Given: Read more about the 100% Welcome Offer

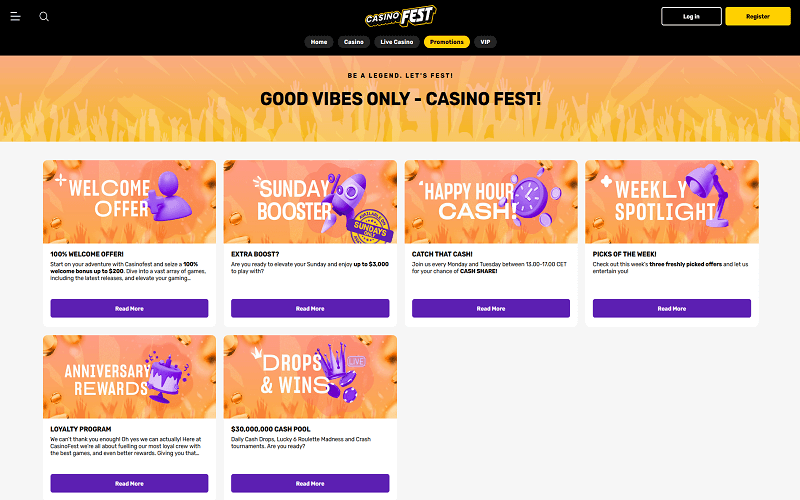Looking at the screenshot, I should tap(129, 308).
